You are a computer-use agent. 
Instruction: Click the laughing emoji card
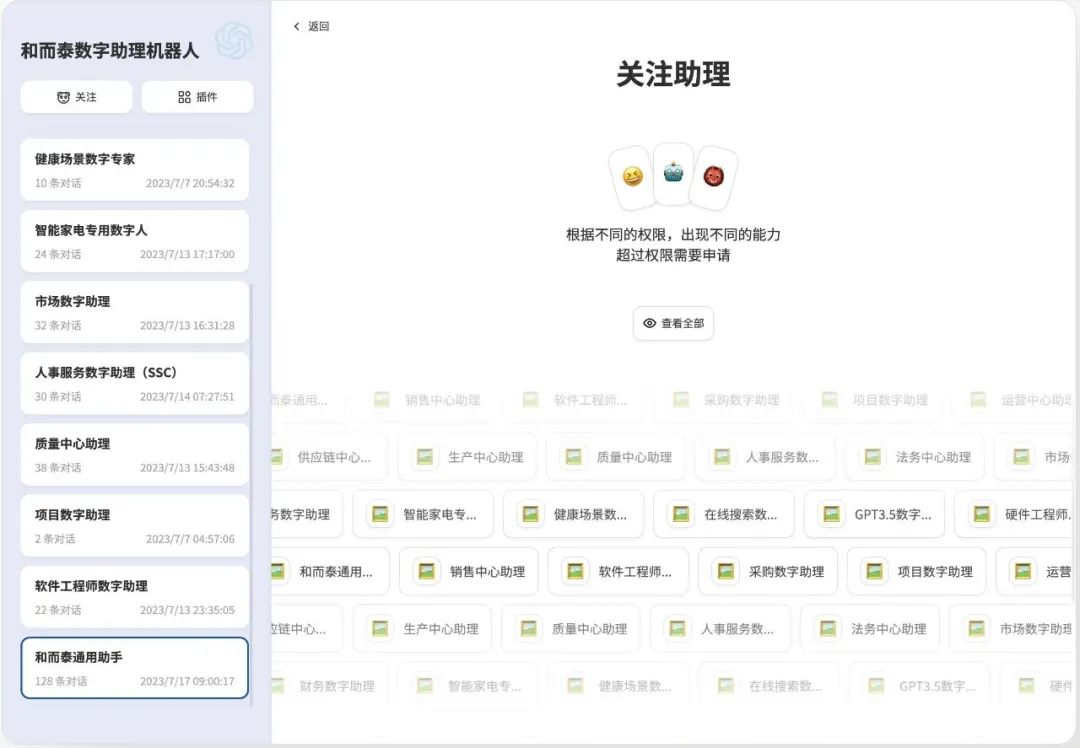(x=632, y=177)
